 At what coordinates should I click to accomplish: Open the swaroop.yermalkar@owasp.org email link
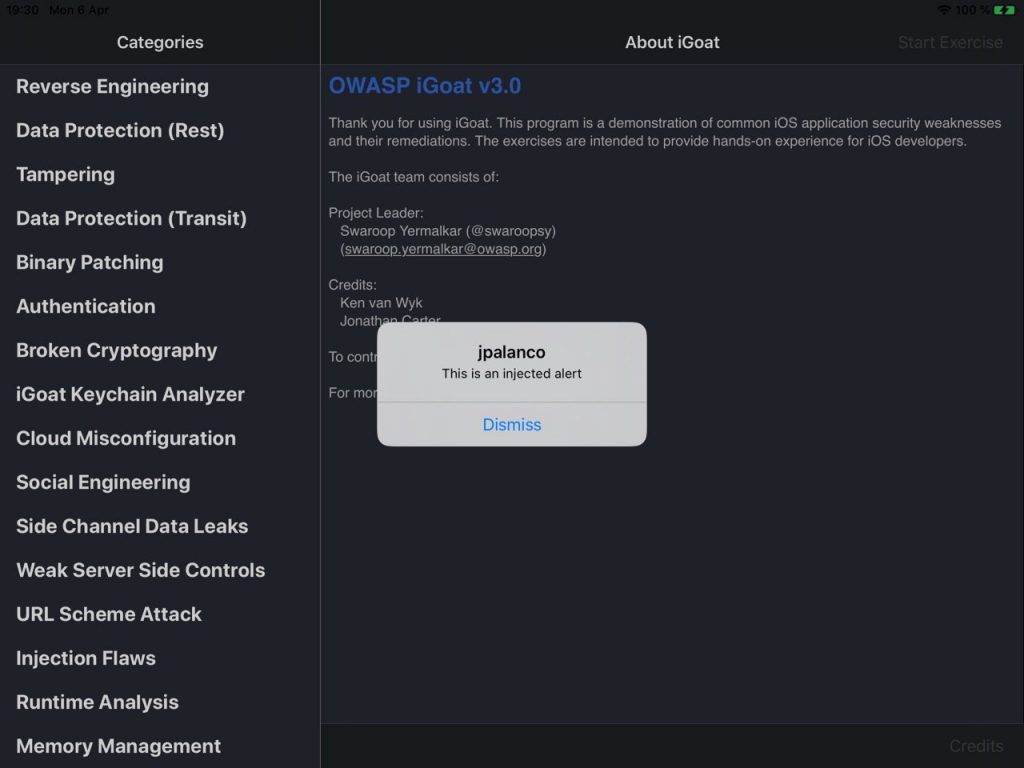pos(443,249)
